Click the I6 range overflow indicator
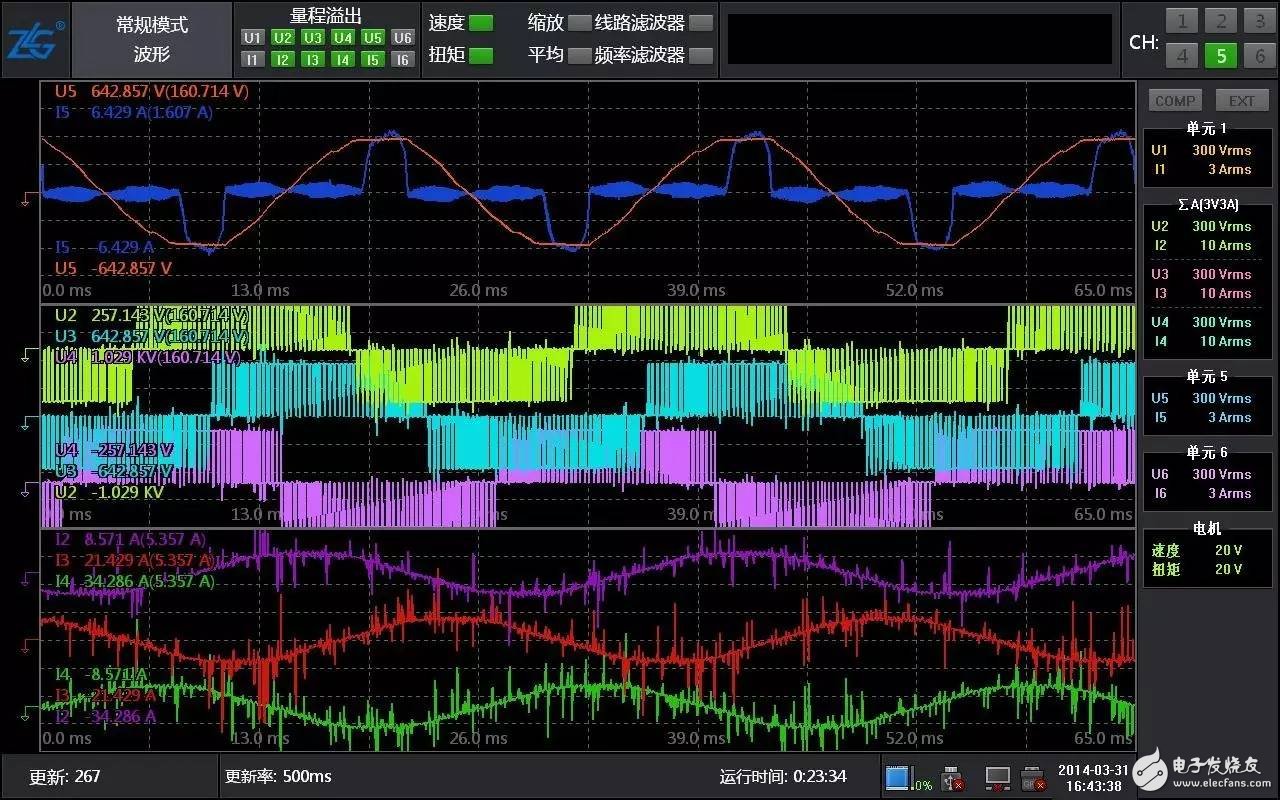 click(402, 60)
